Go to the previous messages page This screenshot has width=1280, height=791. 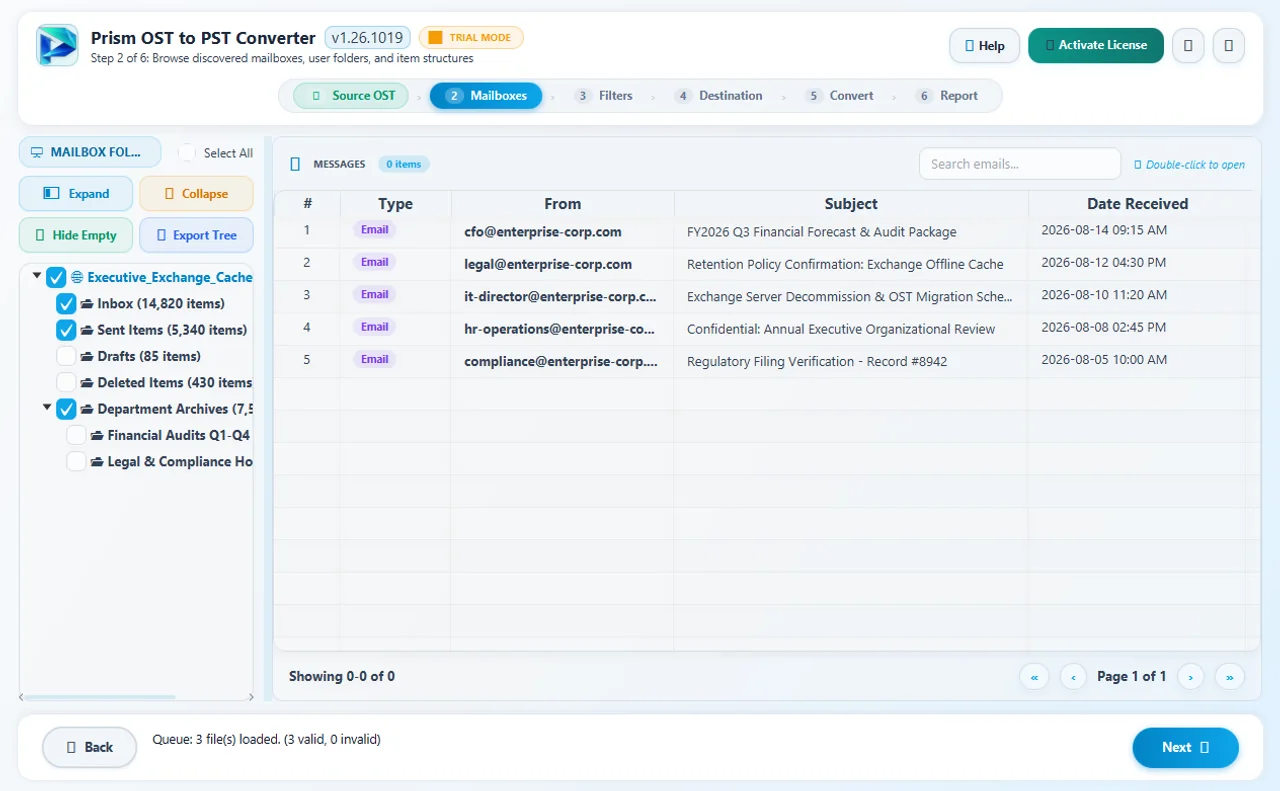pyautogui.click(x=1073, y=677)
